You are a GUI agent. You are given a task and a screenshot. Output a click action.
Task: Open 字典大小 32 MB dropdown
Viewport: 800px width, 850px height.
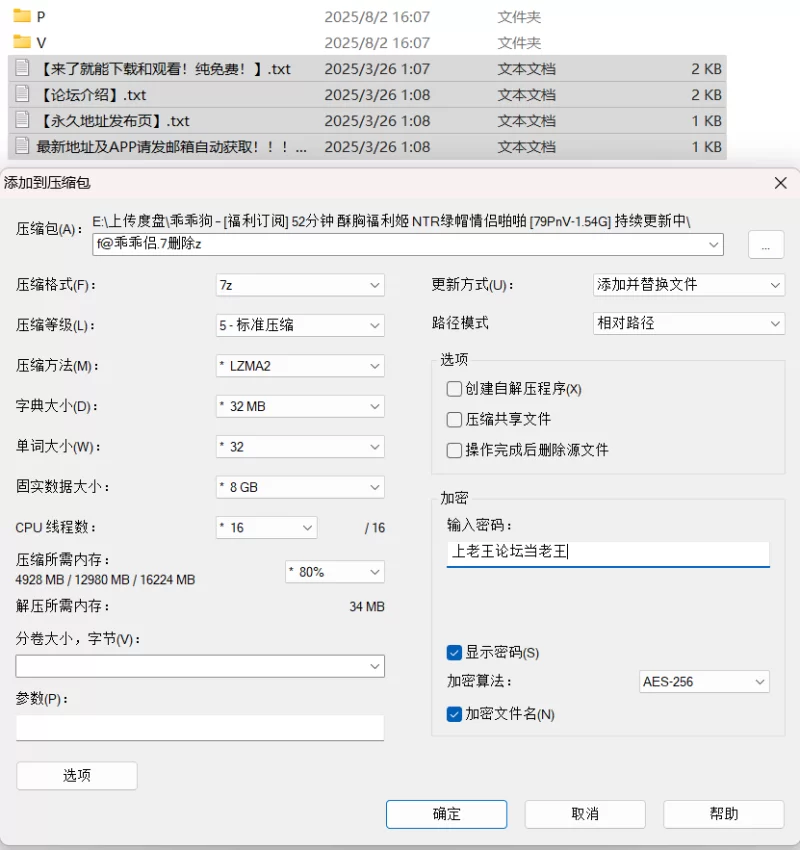pyautogui.click(x=300, y=407)
